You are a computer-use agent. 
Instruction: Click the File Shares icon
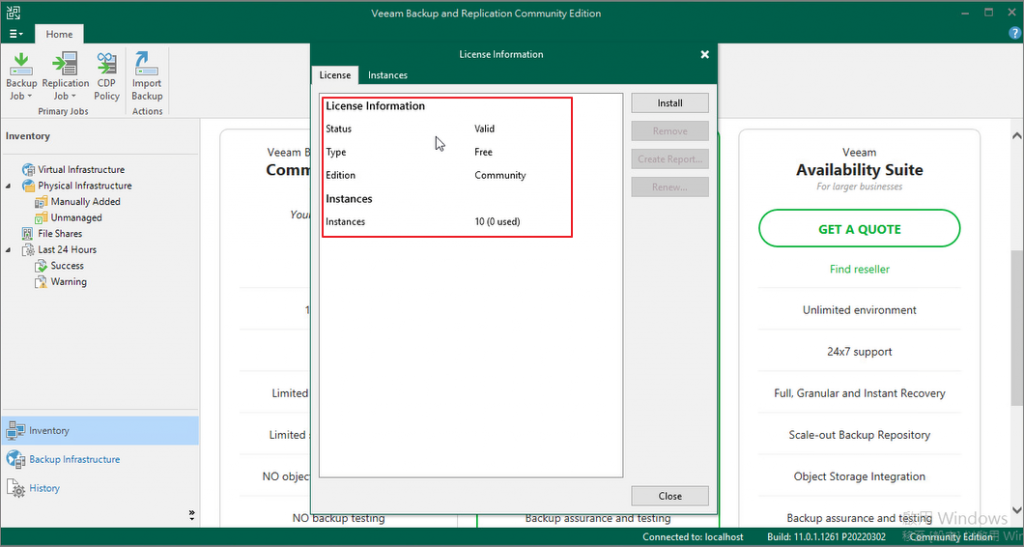pos(27,234)
